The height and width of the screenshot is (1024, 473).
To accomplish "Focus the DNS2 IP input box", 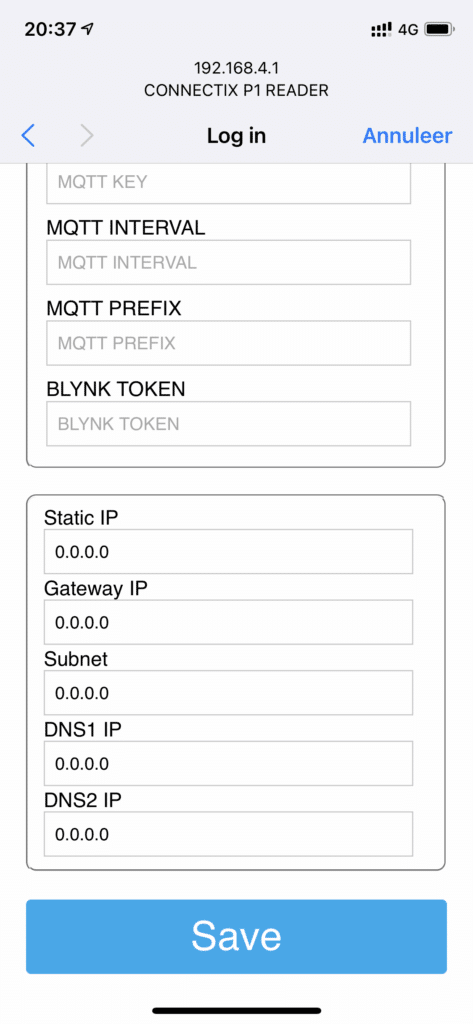I will click(x=229, y=834).
